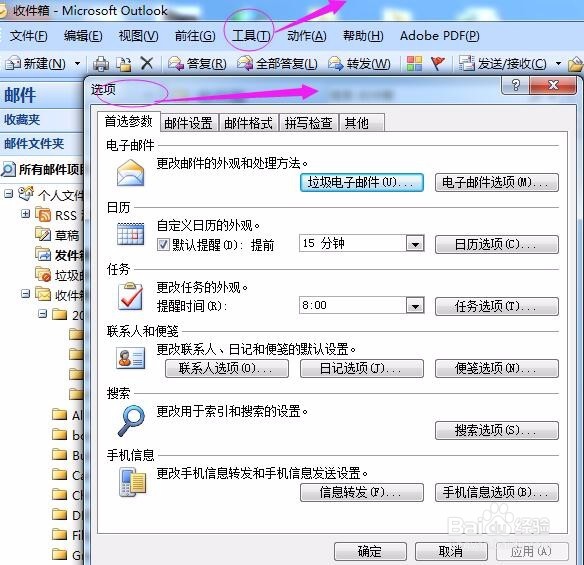
Task: Click the 垃圾电子邮件(U)... button
Action: pyautogui.click(x=362, y=182)
